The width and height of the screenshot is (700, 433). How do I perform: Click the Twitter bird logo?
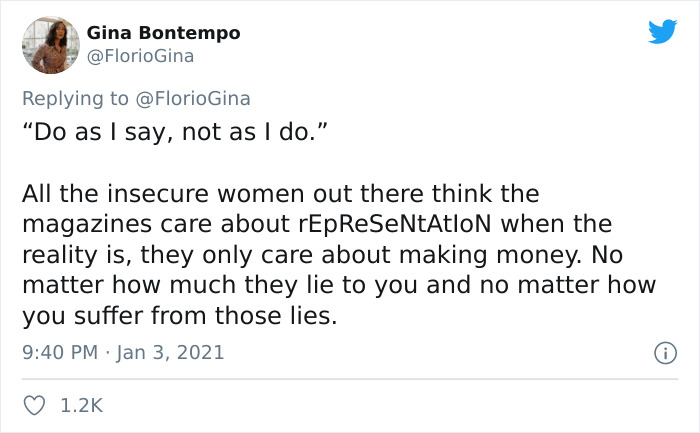(x=661, y=32)
